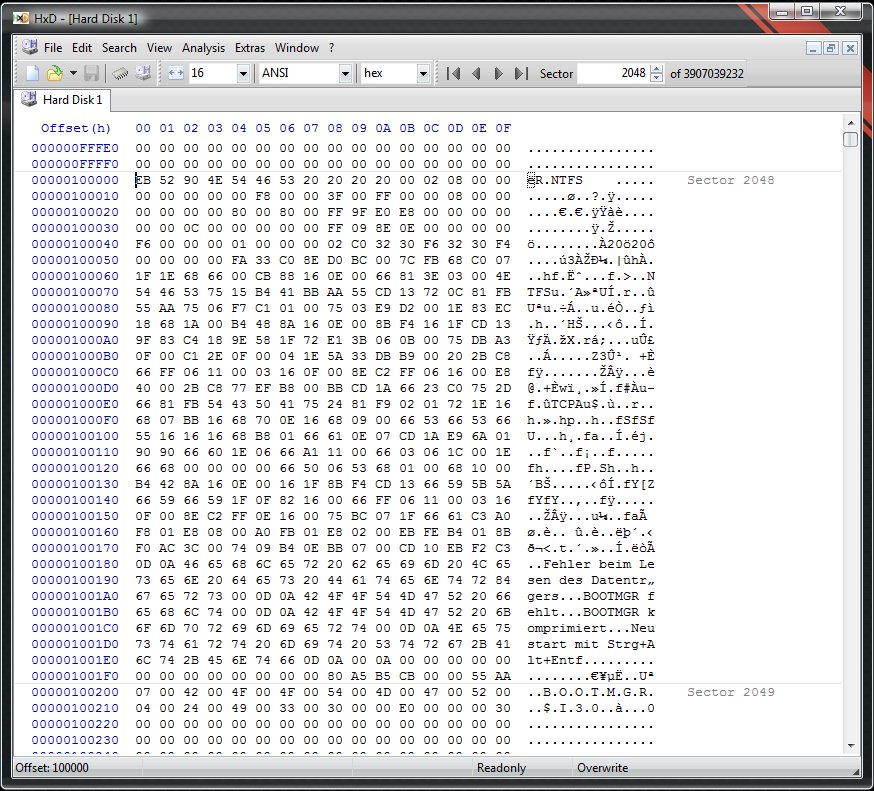Click the 'Sector 2048' label
Image resolution: width=874 pixels, height=791 pixels.
730,180
